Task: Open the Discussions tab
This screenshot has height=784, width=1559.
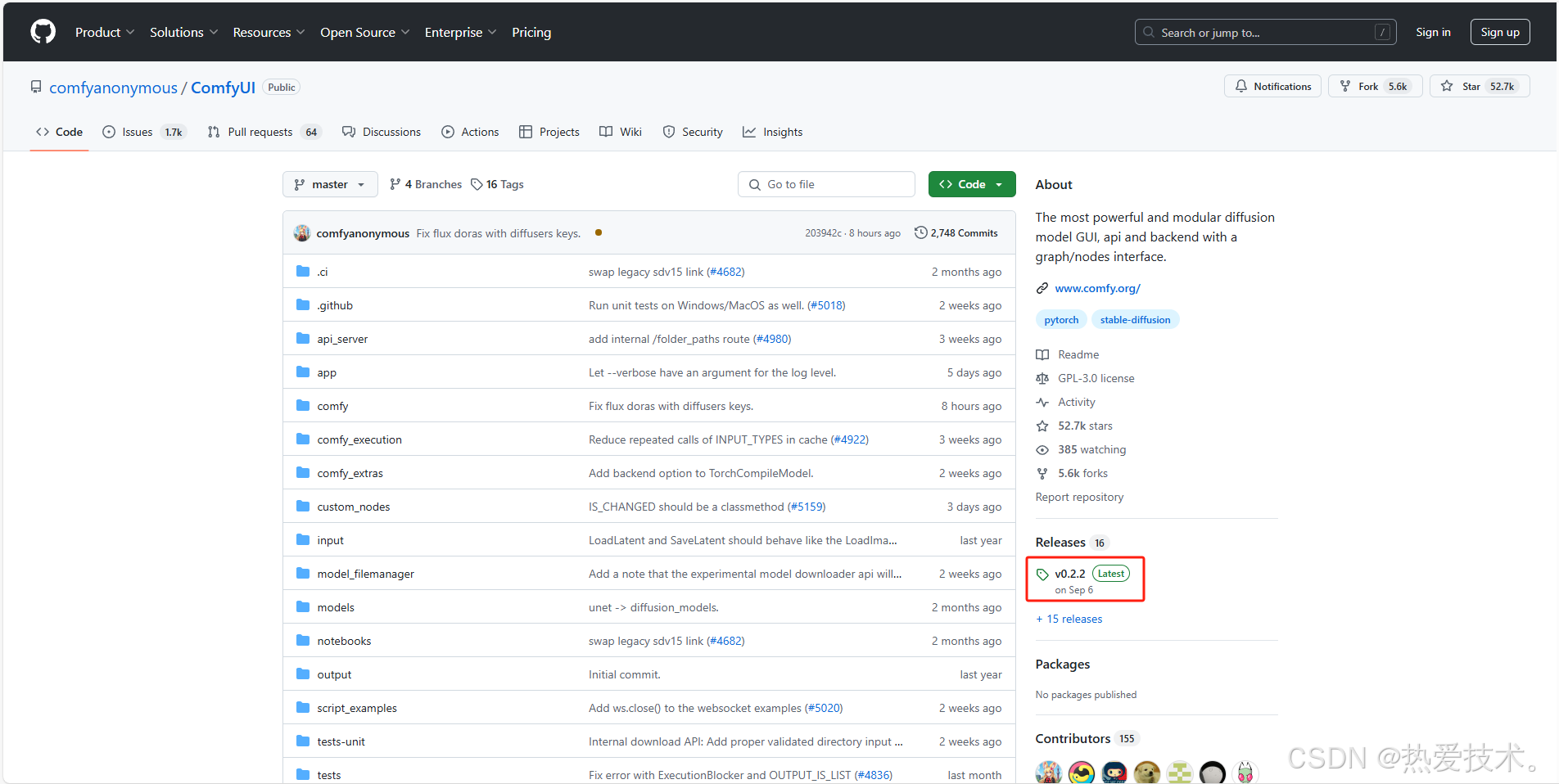Action: [382, 132]
